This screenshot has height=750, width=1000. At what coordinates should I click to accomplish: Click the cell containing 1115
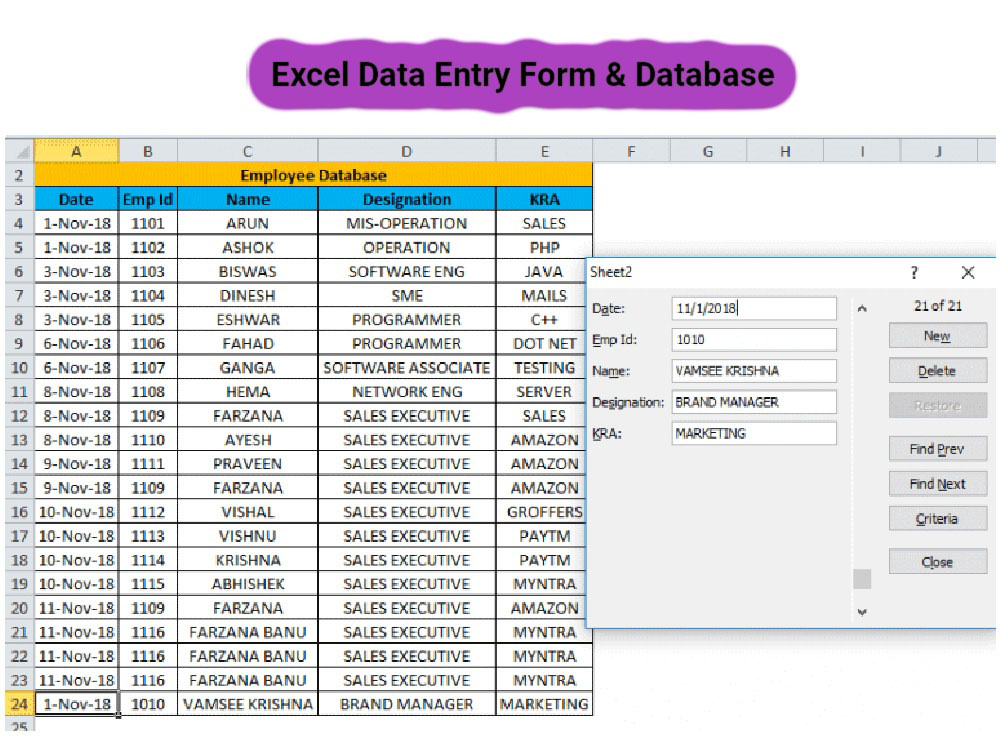[148, 584]
